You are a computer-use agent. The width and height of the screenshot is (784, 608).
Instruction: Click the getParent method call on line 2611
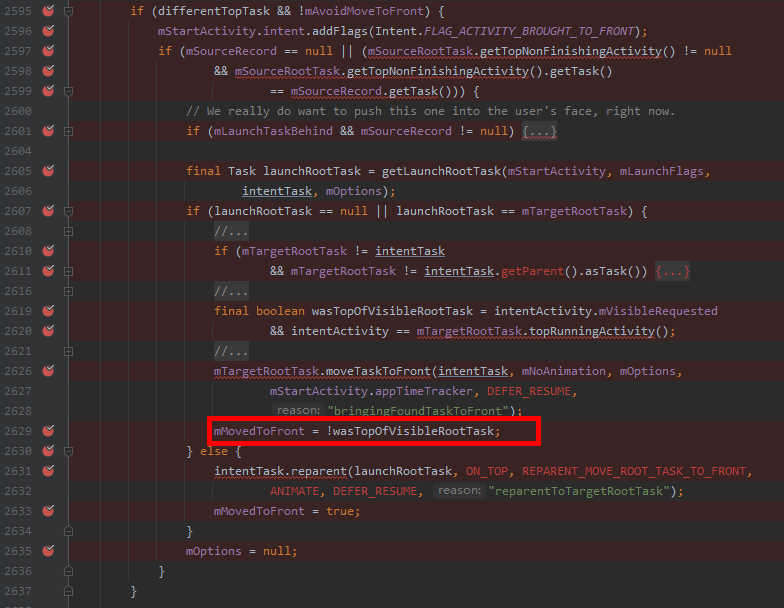[532, 271]
